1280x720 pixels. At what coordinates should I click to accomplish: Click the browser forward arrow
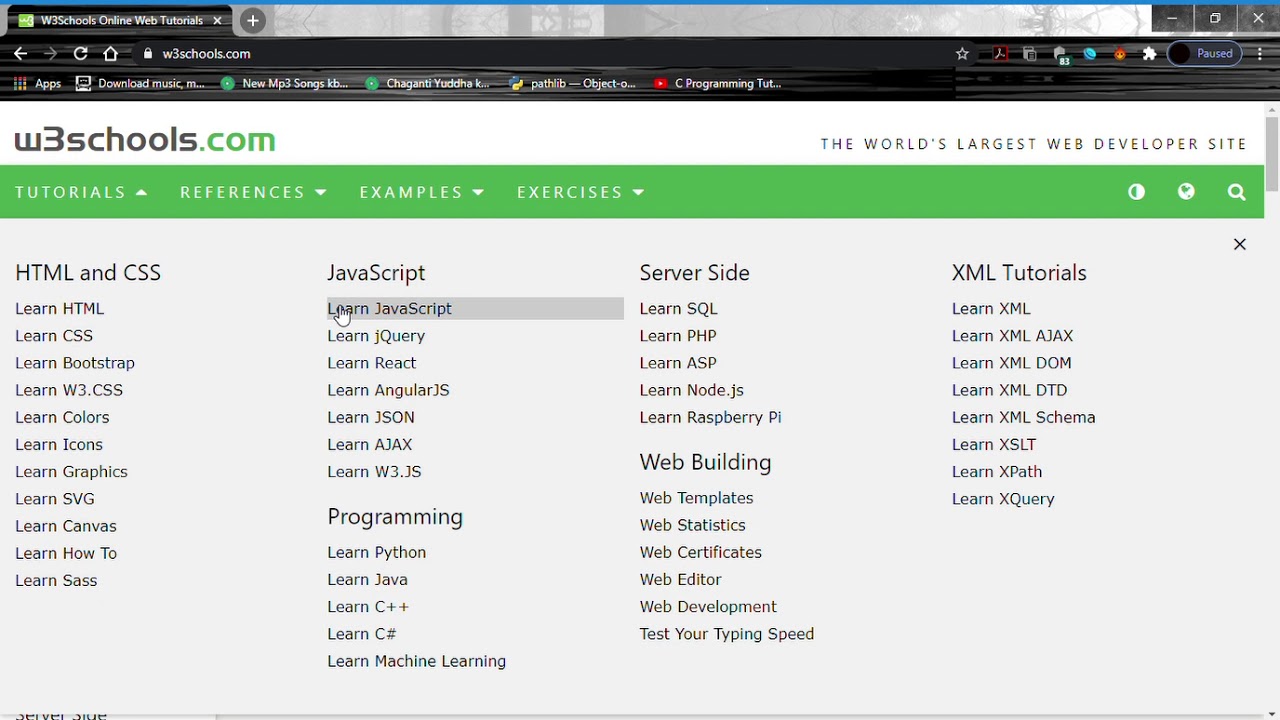pyautogui.click(x=51, y=54)
